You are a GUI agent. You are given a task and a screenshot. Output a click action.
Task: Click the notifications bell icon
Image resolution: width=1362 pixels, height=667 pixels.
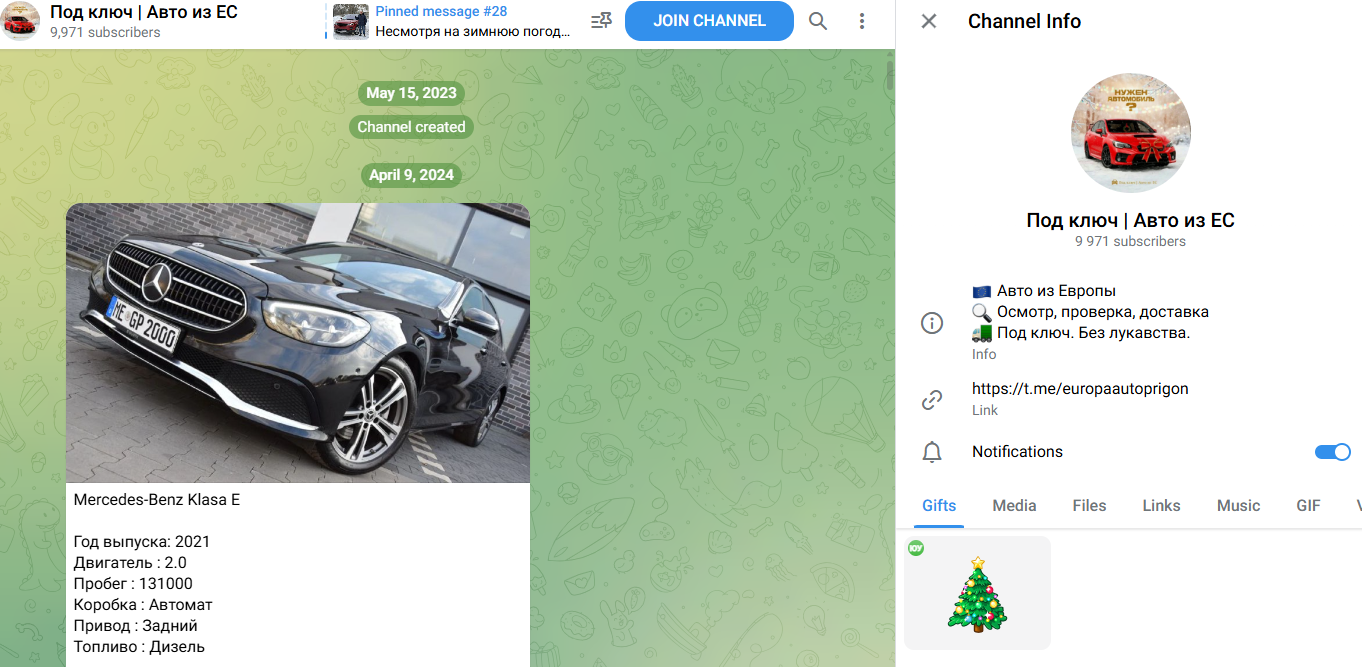click(932, 452)
